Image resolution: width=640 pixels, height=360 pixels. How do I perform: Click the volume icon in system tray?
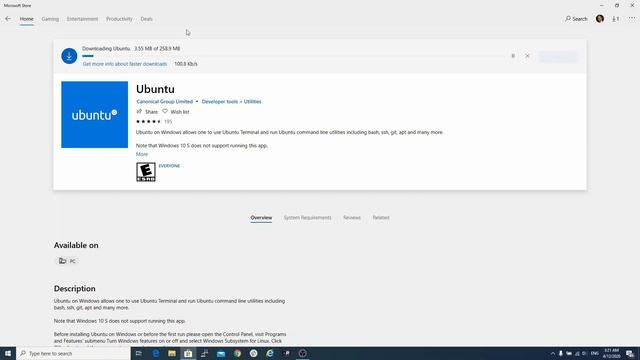coord(584,353)
